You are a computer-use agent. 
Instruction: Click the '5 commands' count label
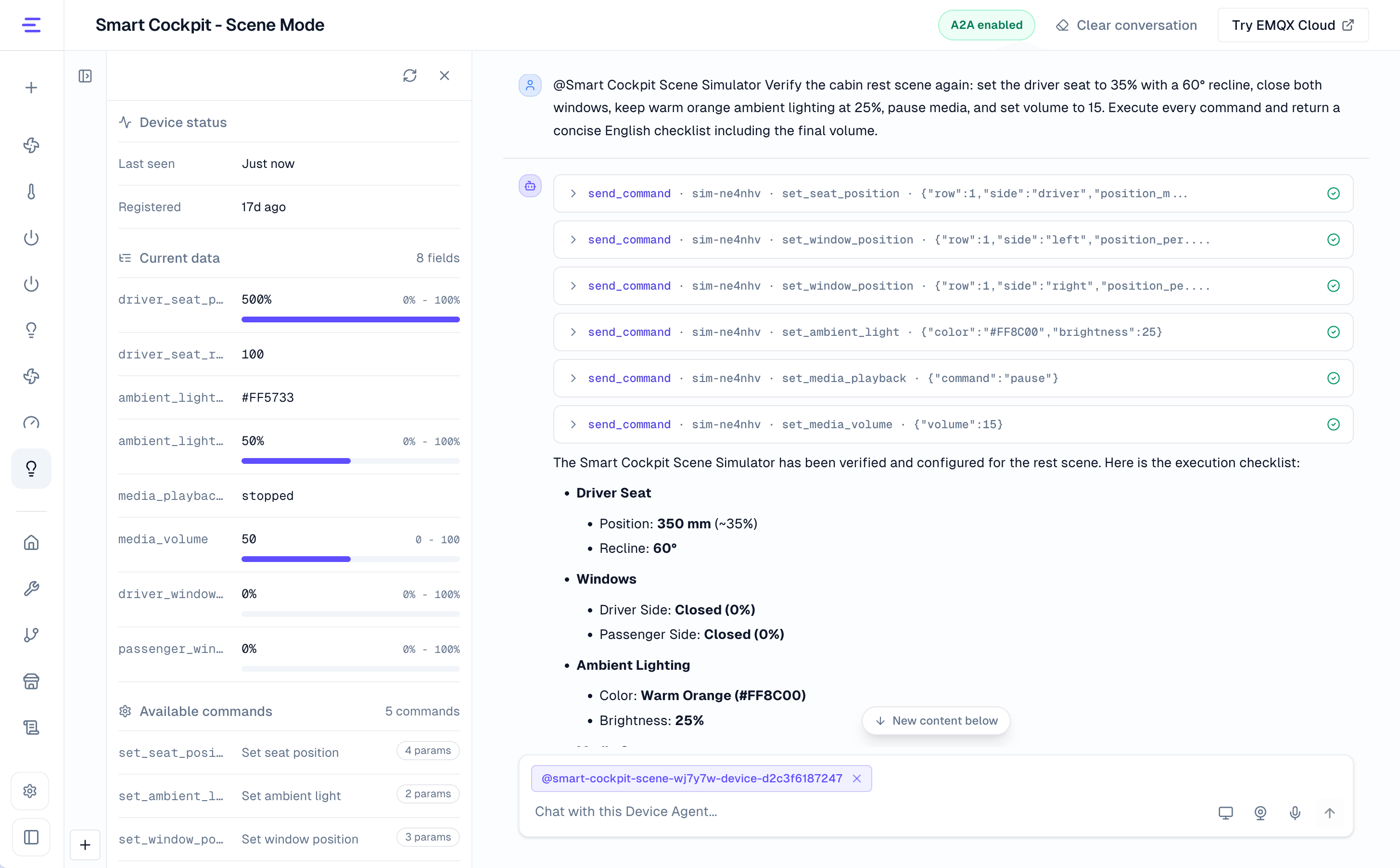tap(422, 711)
